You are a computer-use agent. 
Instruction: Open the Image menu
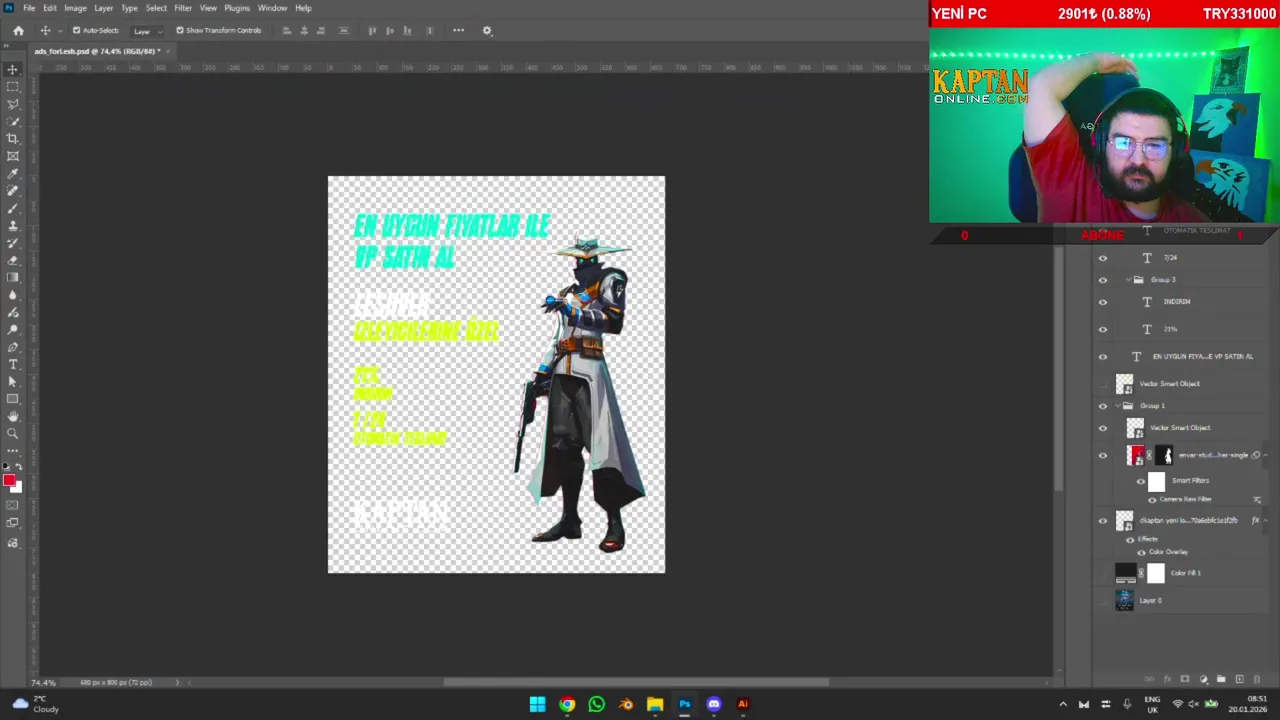pyautogui.click(x=75, y=8)
